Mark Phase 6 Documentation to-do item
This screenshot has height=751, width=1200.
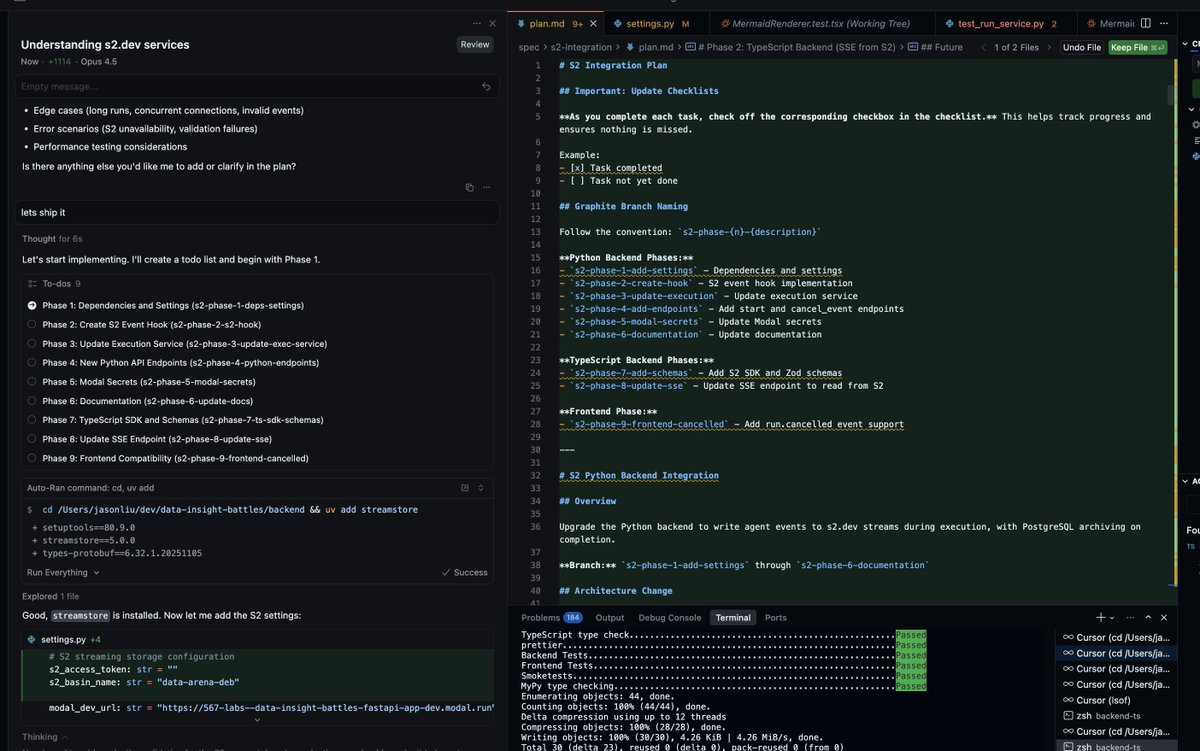point(32,401)
